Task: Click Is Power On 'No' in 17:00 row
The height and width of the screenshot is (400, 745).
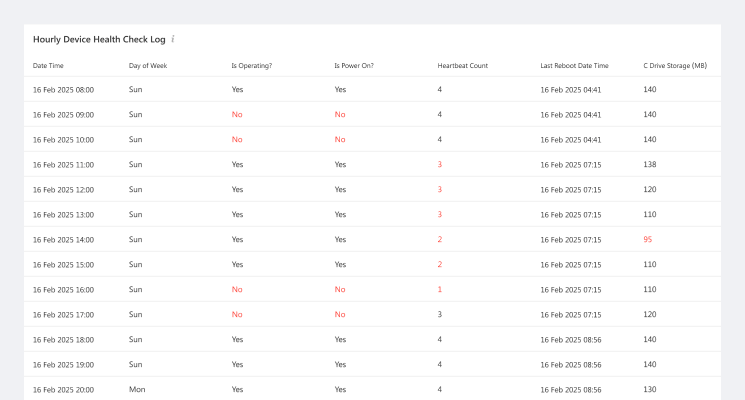Action: pos(340,315)
